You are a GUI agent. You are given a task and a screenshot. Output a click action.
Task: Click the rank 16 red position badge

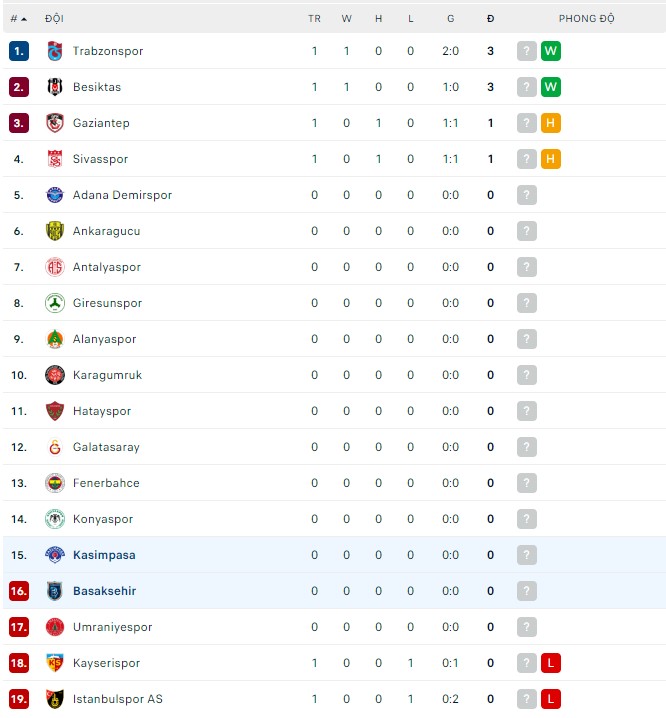click(x=19, y=591)
